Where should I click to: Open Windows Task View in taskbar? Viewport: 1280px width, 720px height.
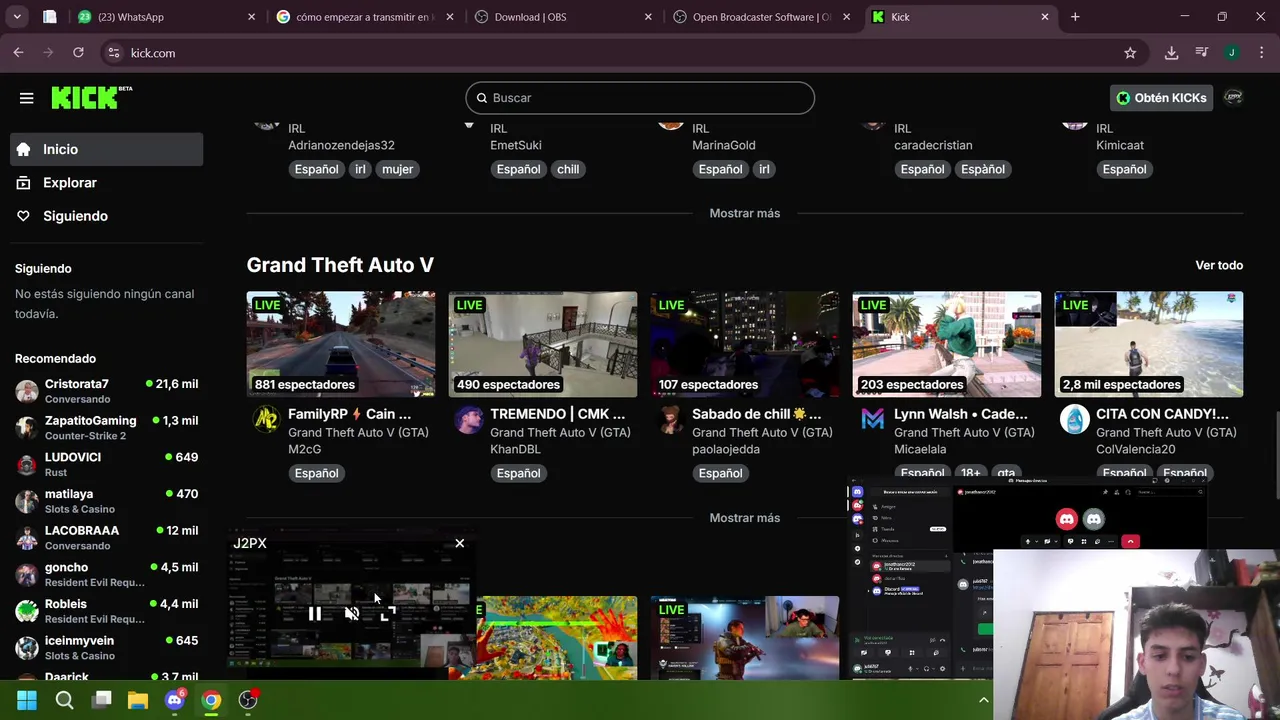(x=101, y=700)
